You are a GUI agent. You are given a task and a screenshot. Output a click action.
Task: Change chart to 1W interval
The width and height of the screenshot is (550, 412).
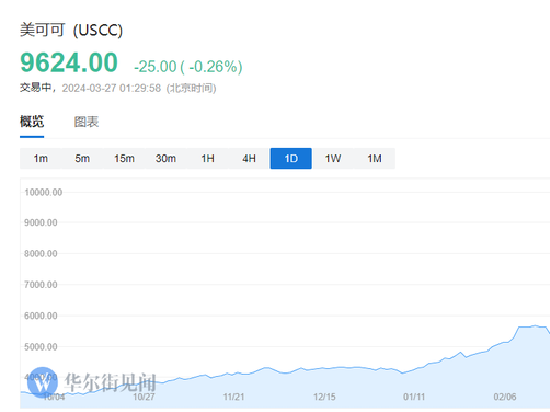[333, 158]
